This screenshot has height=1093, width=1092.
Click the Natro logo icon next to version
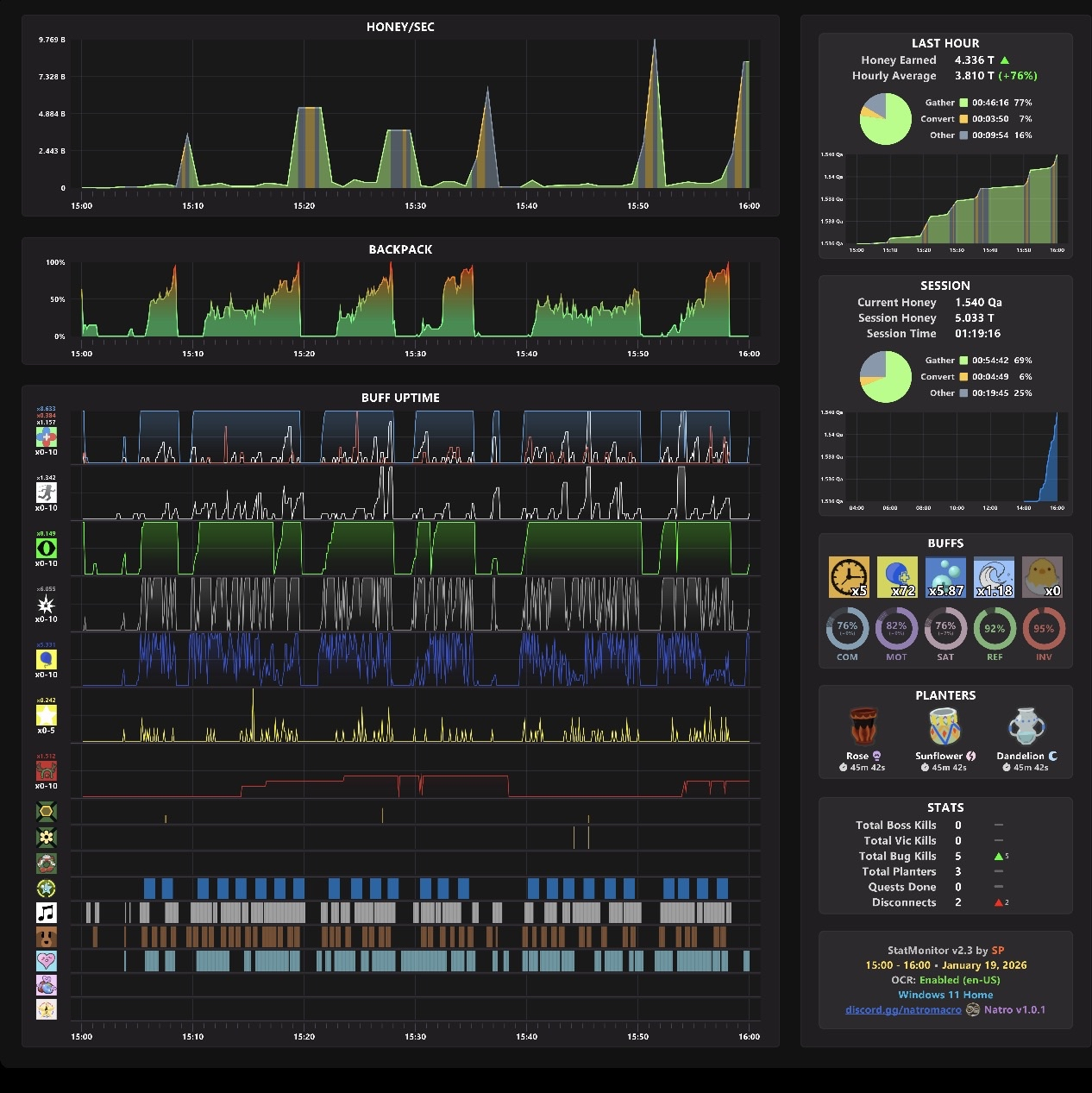(x=973, y=1009)
